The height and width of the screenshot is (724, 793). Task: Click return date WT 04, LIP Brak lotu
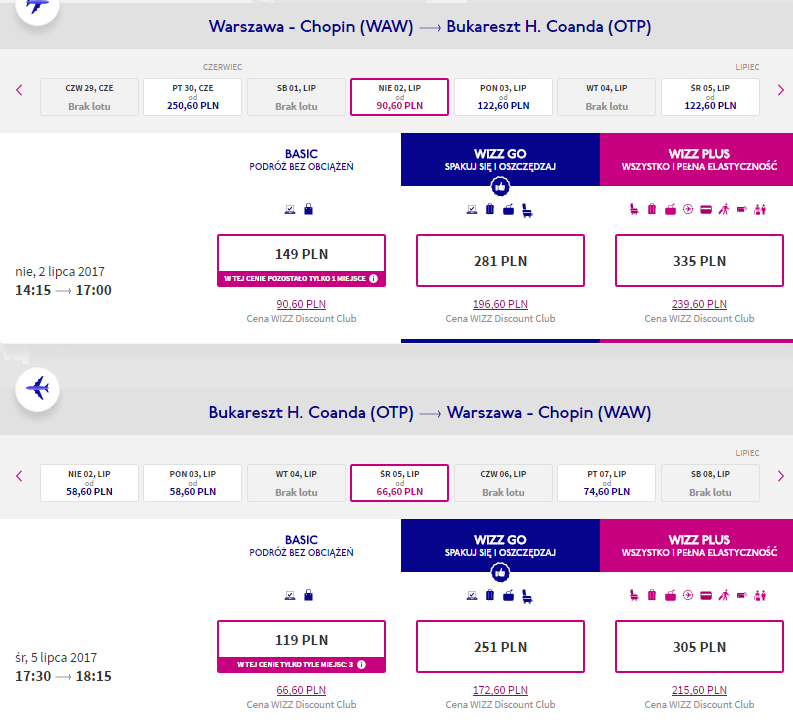tap(296, 483)
